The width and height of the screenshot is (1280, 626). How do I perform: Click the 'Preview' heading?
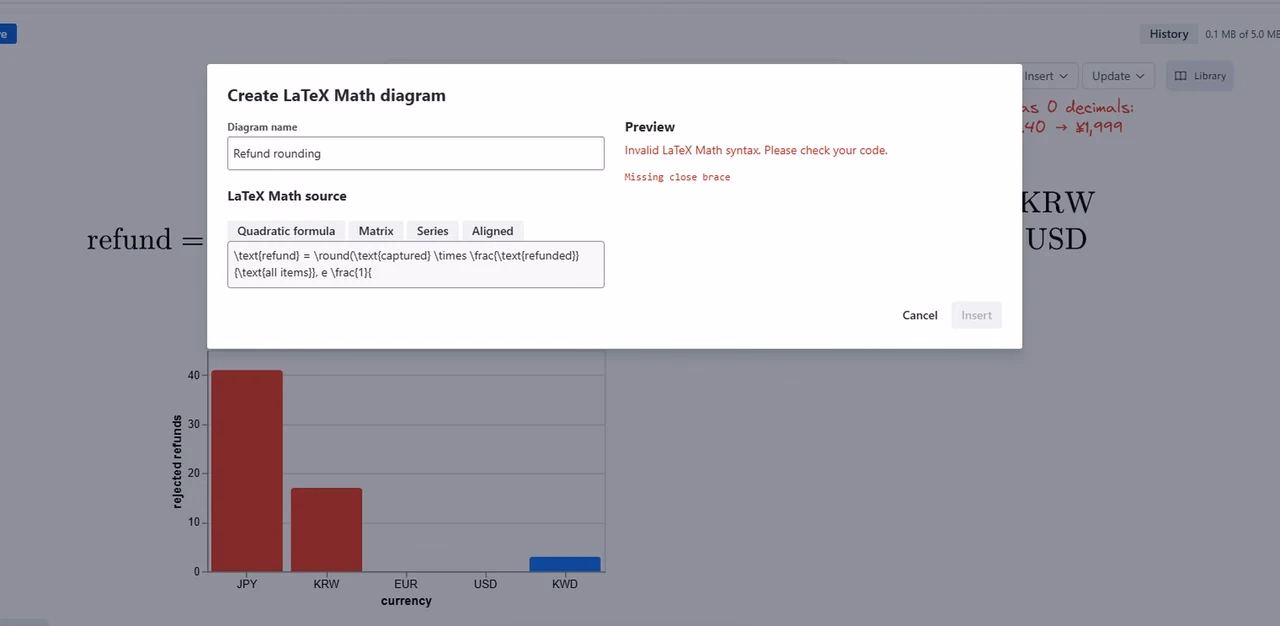650,127
